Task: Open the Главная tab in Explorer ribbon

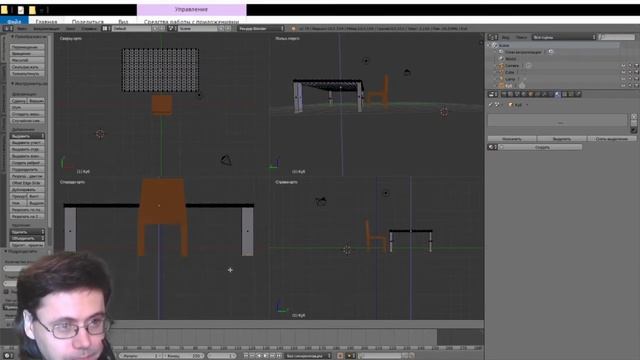Action: [46, 21]
